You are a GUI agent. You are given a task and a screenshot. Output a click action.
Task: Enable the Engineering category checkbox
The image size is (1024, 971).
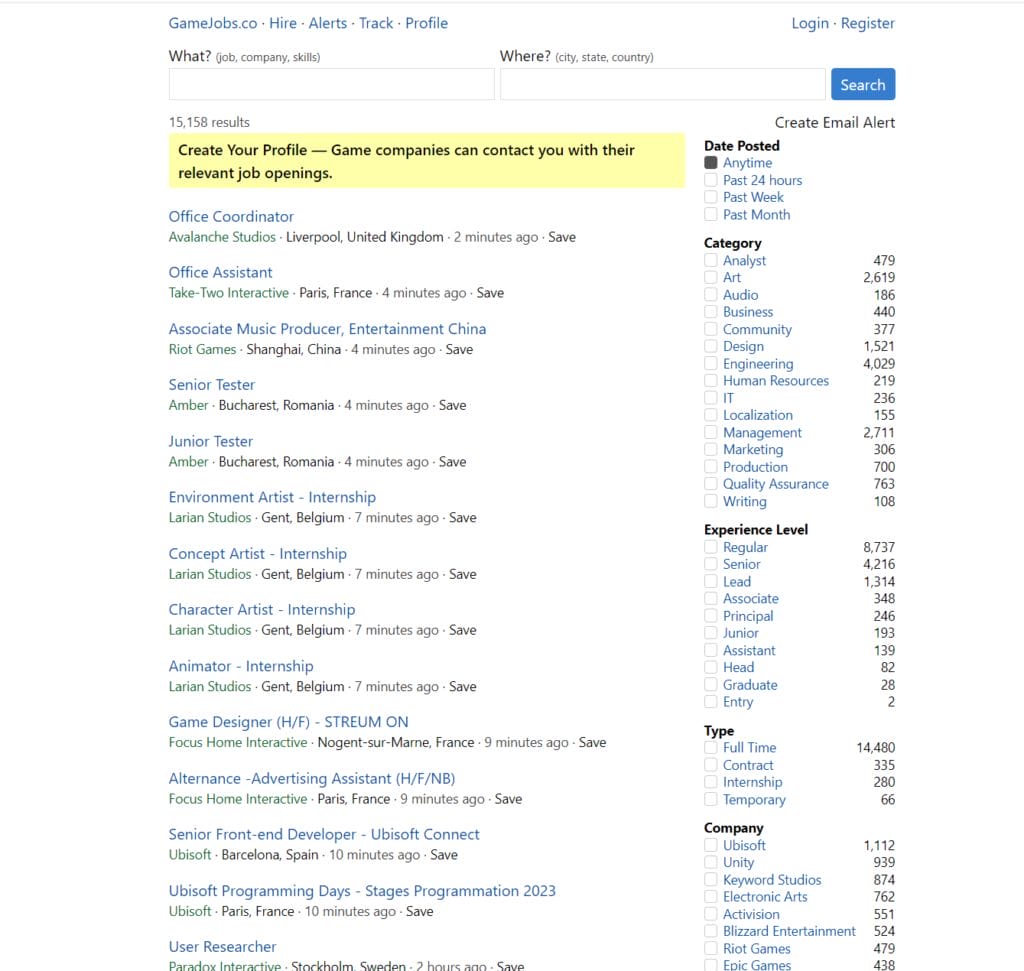(711, 364)
